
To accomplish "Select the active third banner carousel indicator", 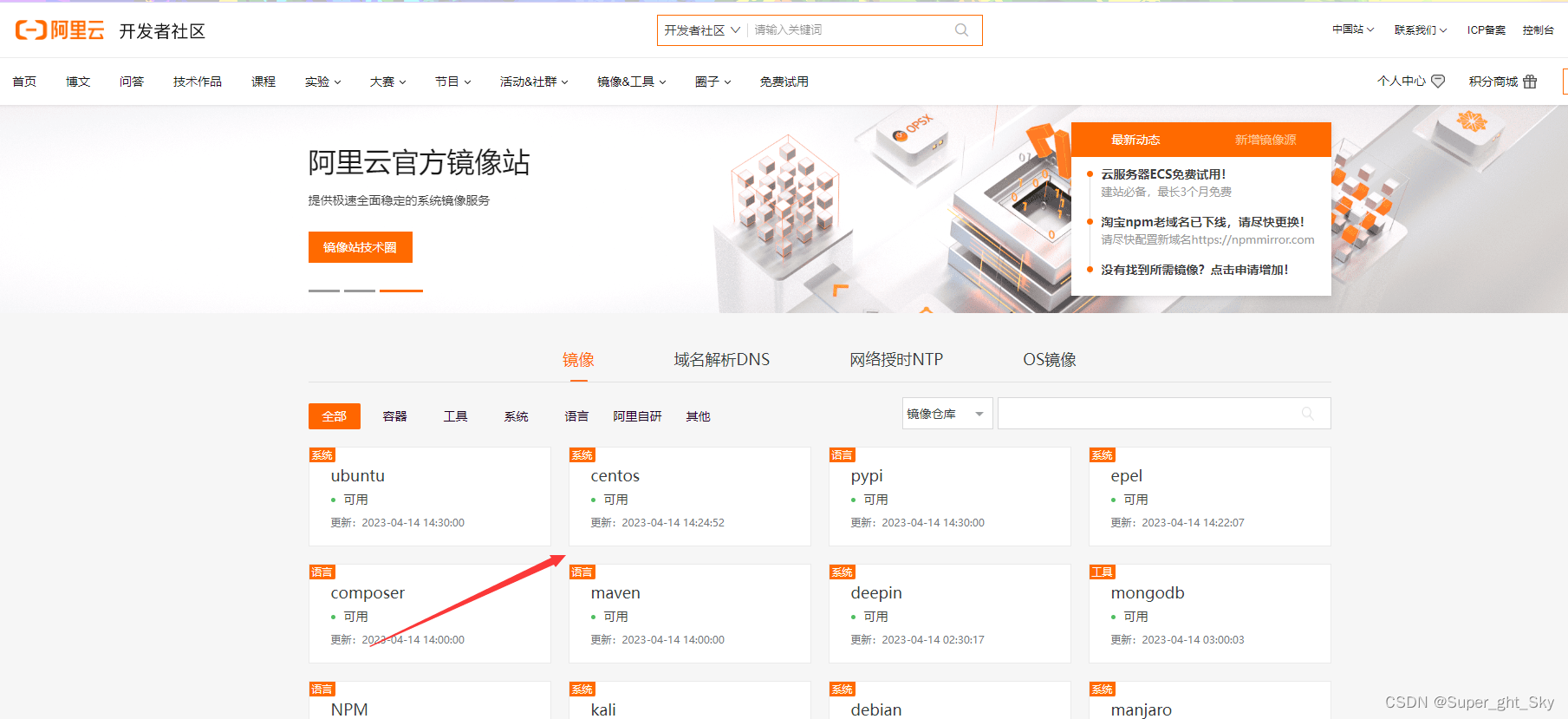I will point(401,291).
